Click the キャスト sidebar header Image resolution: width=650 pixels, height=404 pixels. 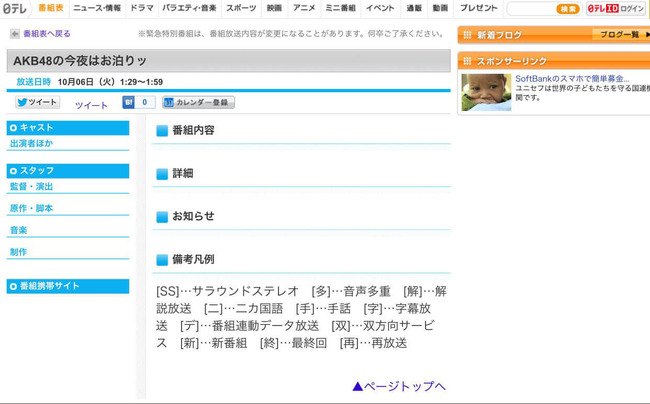click(x=68, y=128)
